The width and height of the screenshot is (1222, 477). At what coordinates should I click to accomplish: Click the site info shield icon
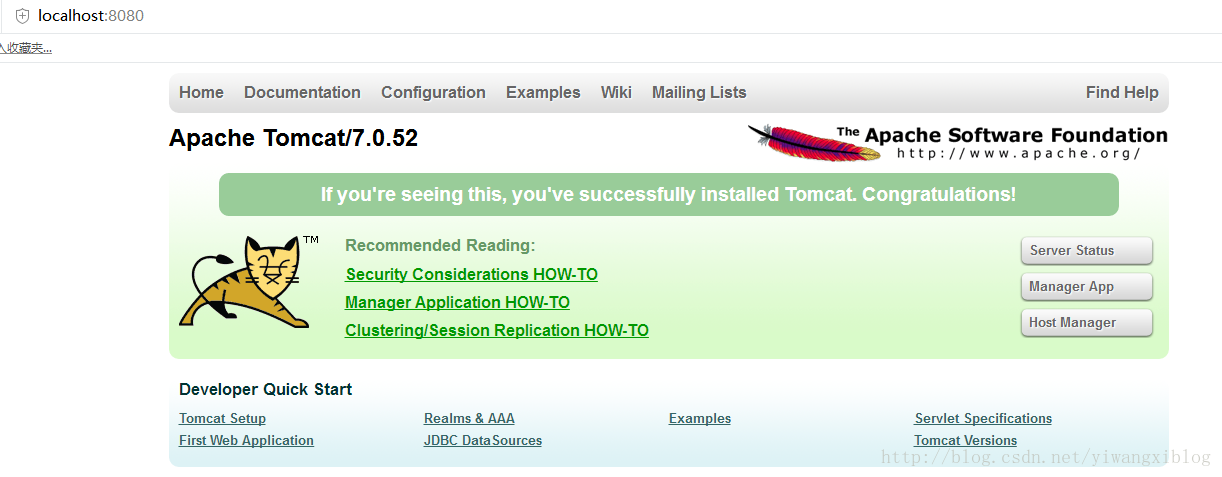click(x=22, y=16)
